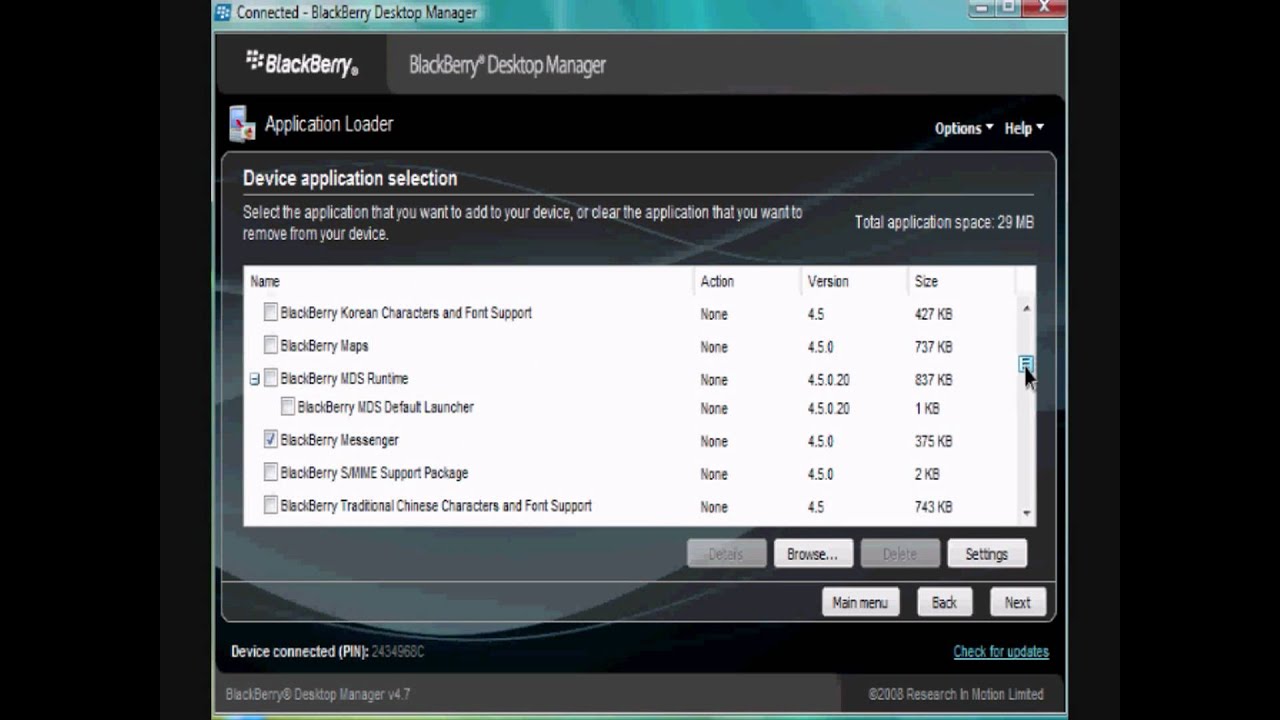Open the Options dropdown menu

(x=964, y=128)
